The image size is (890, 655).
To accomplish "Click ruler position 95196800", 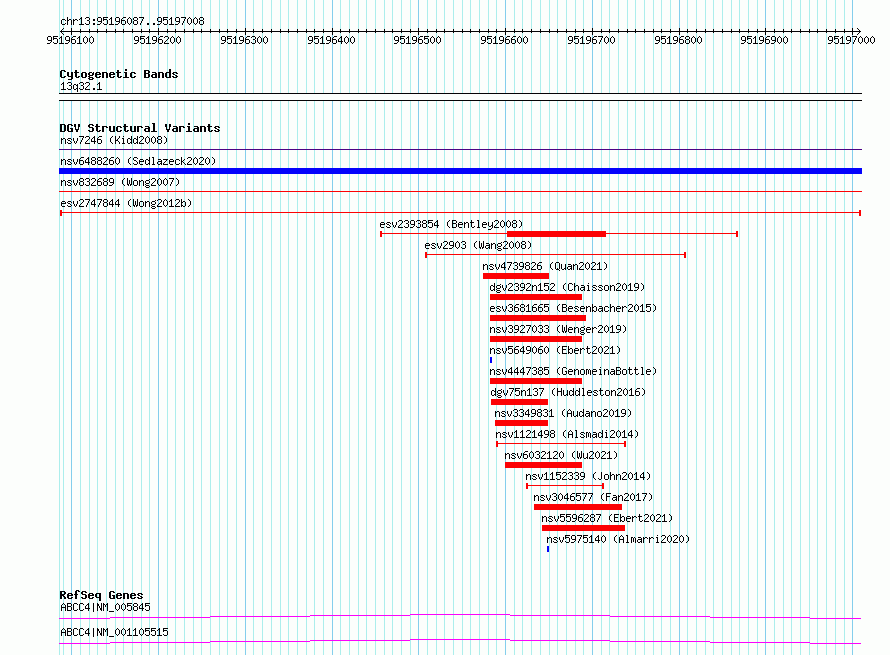I will [678, 40].
